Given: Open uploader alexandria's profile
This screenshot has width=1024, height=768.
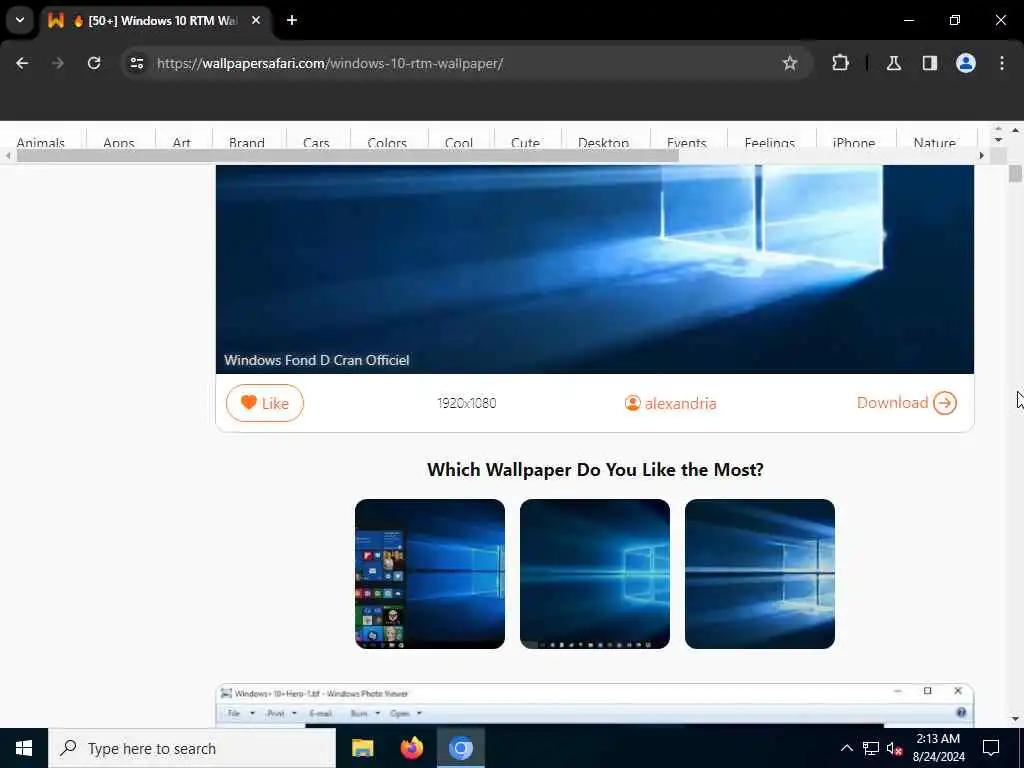Looking at the screenshot, I should click(670, 403).
